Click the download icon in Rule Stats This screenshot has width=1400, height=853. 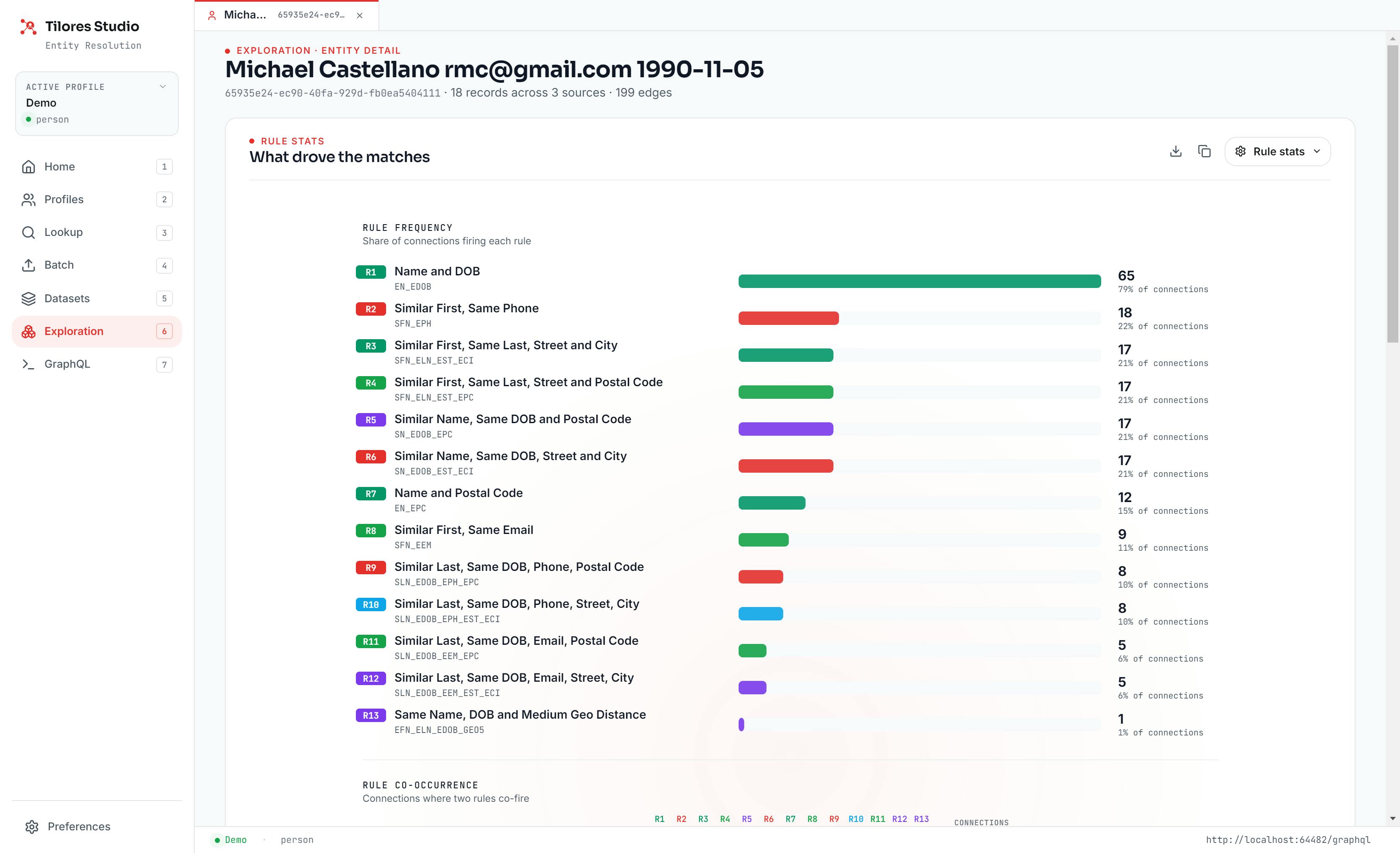[1175, 151]
